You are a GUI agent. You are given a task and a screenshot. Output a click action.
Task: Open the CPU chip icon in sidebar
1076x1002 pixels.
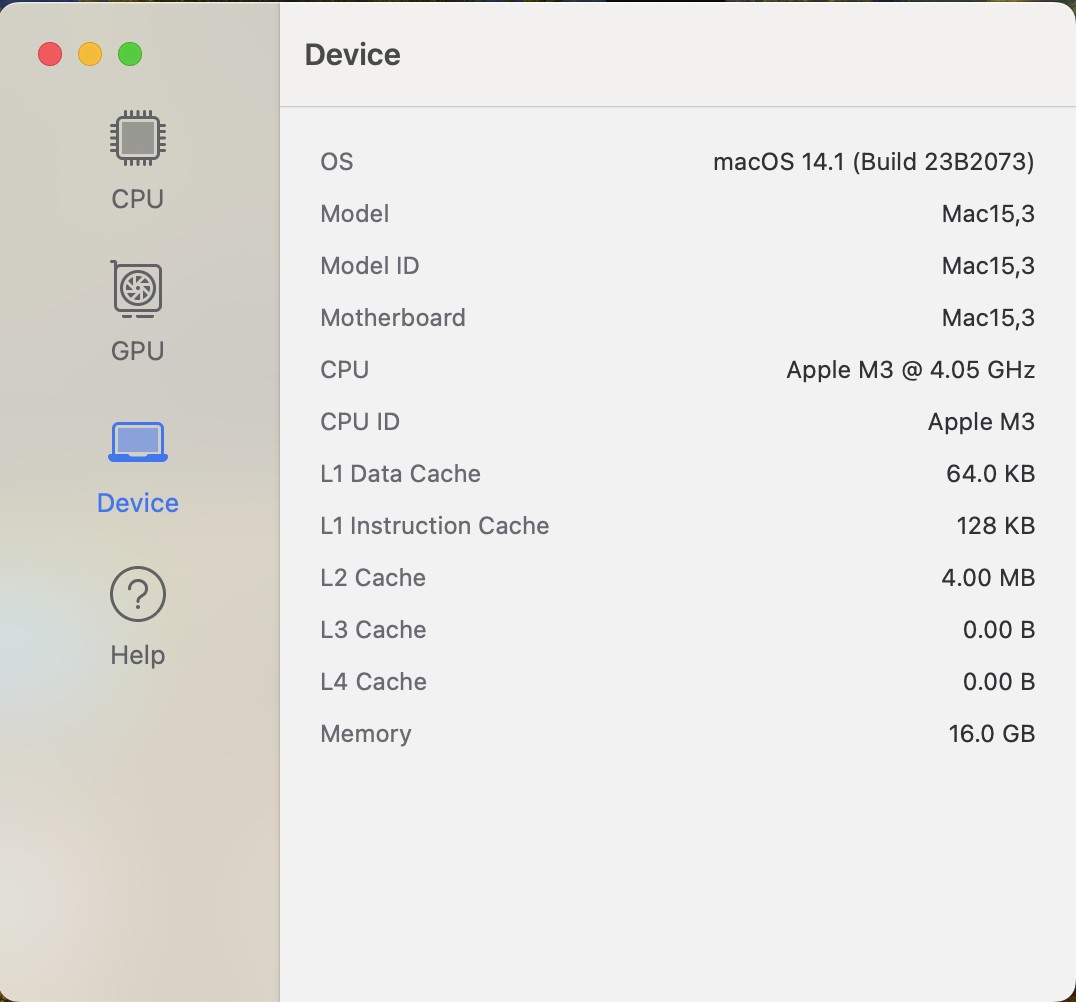(x=138, y=138)
